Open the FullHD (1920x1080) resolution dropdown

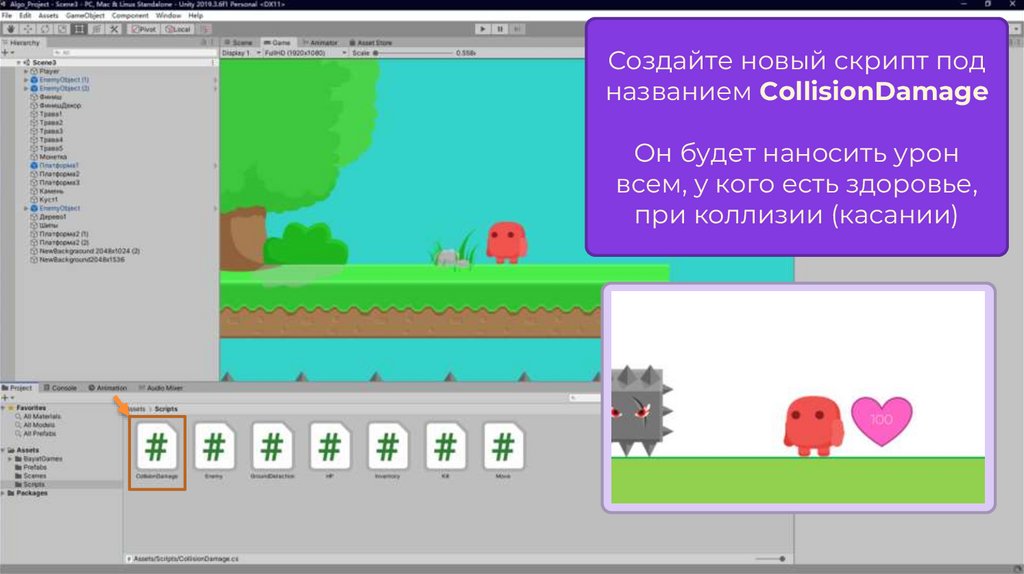coord(305,53)
